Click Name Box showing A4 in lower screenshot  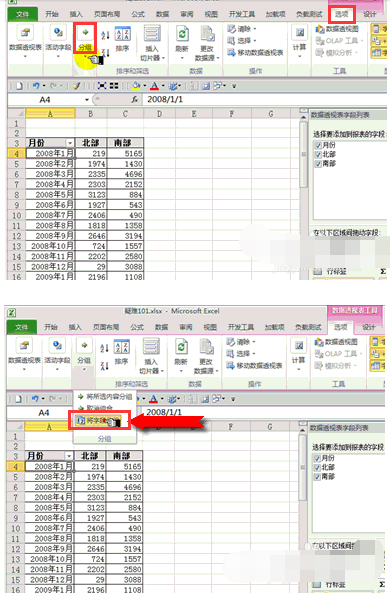coord(44,412)
